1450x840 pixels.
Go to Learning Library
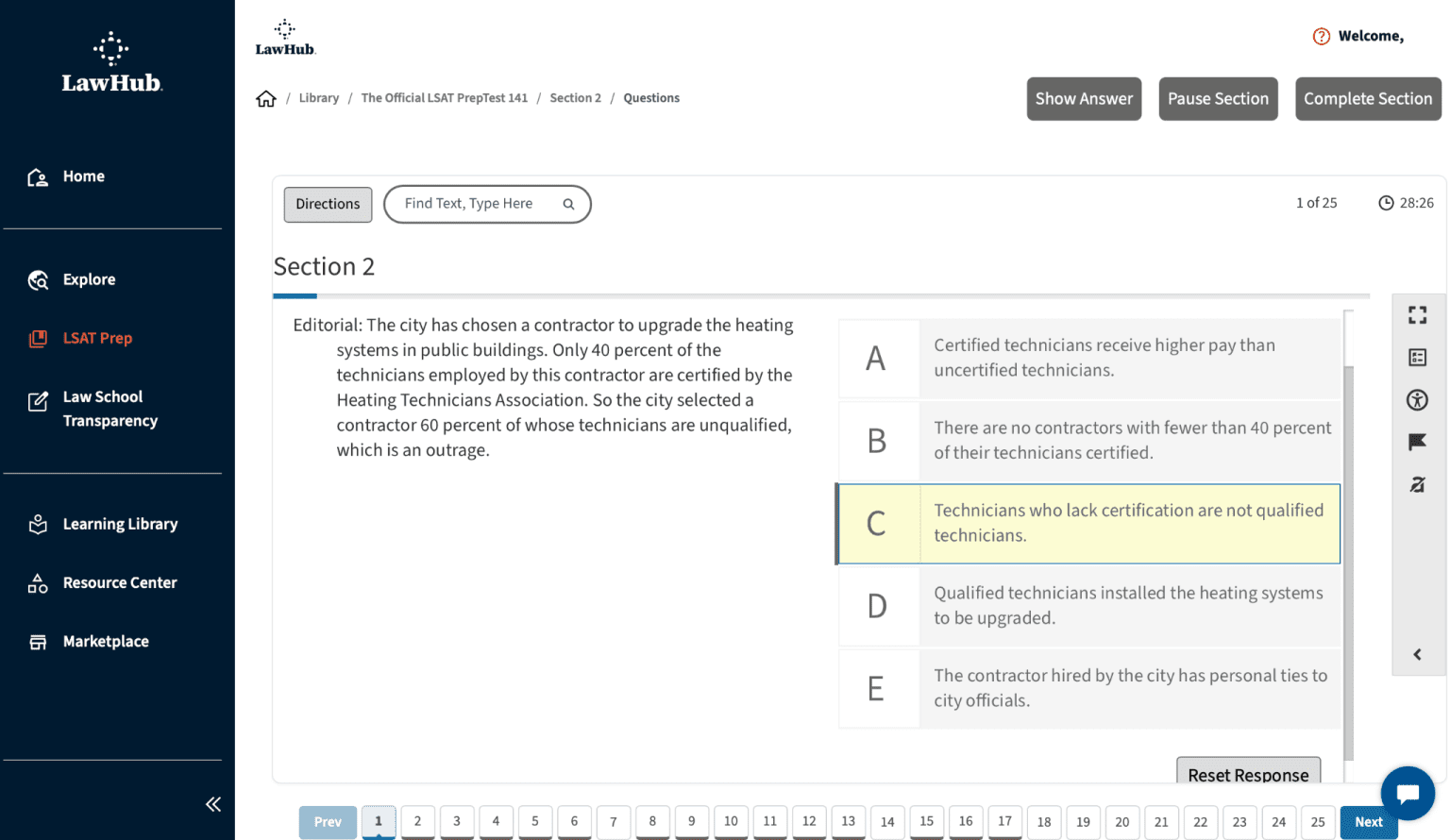tap(120, 524)
